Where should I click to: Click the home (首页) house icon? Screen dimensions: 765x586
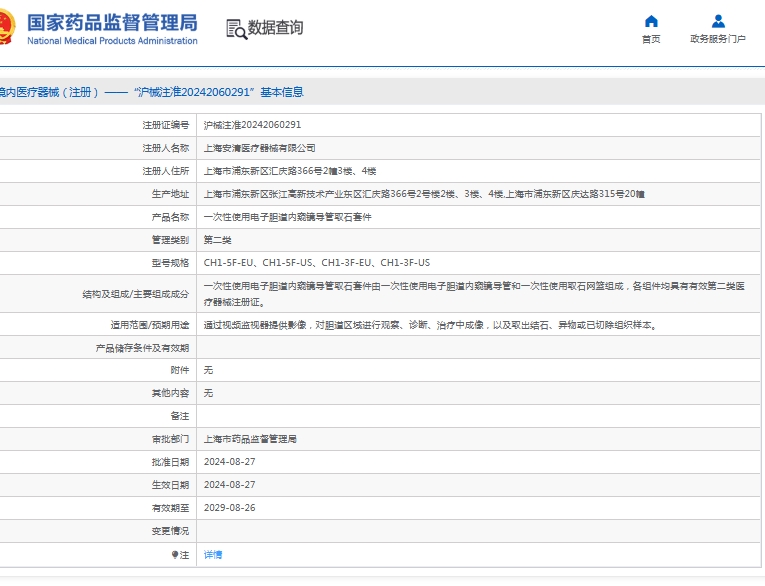coord(651,21)
